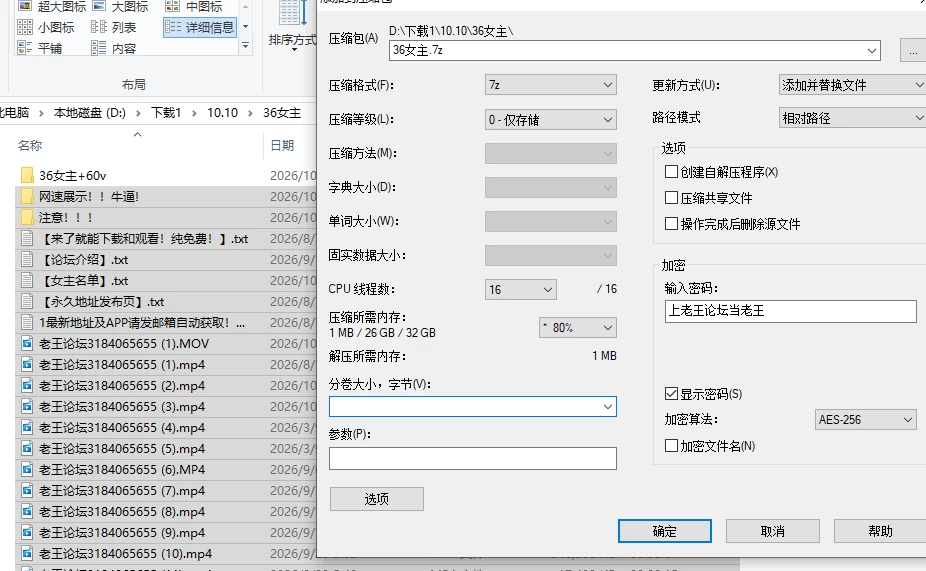This screenshot has width=926, height=571.
Task: Click text file icon of 【论坛介绍】.txt
Action: (x=27, y=259)
